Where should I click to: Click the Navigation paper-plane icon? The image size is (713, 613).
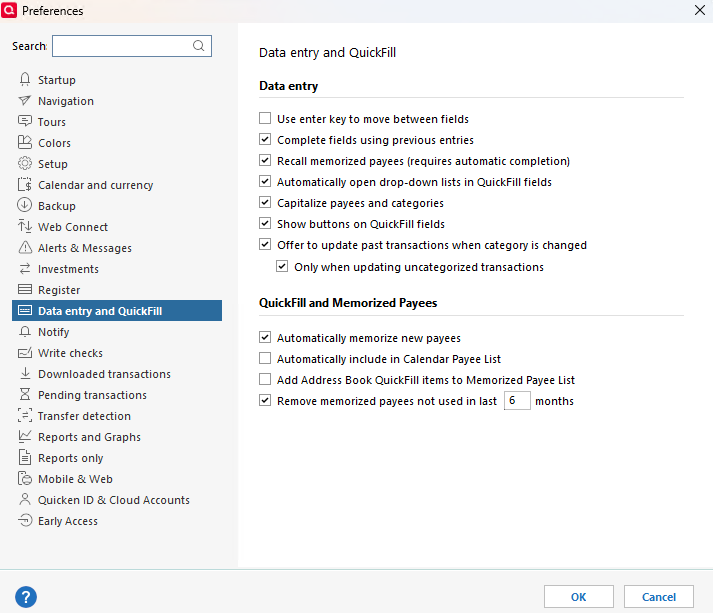(x=25, y=100)
